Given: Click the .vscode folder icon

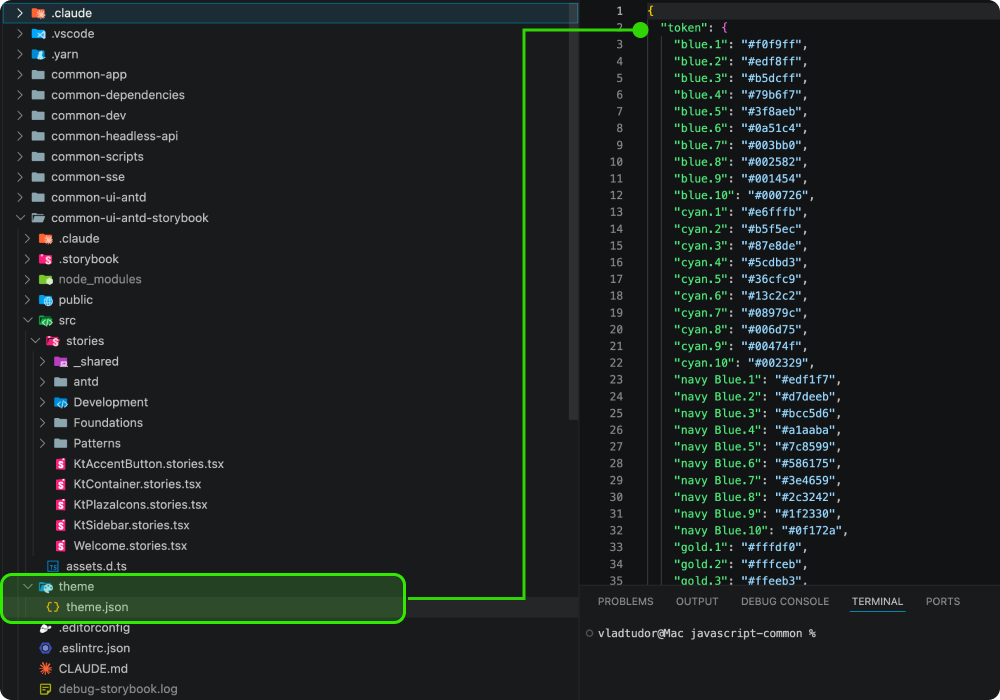Looking at the screenshot, I should click(x=38, y=34).
